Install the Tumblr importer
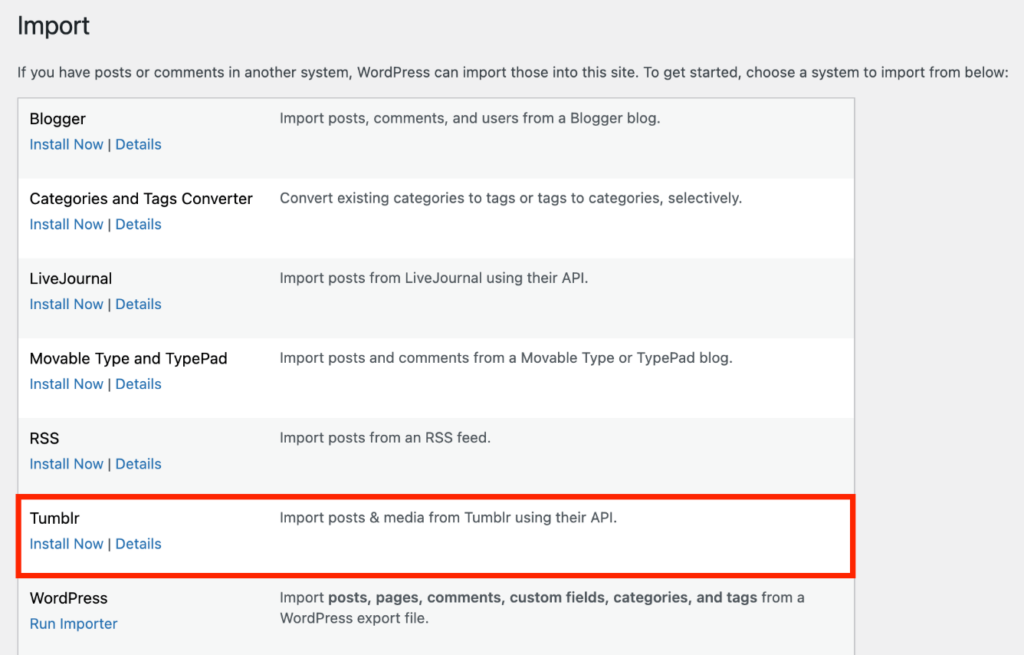The image size is (1024, 655). tap(66, 544)
